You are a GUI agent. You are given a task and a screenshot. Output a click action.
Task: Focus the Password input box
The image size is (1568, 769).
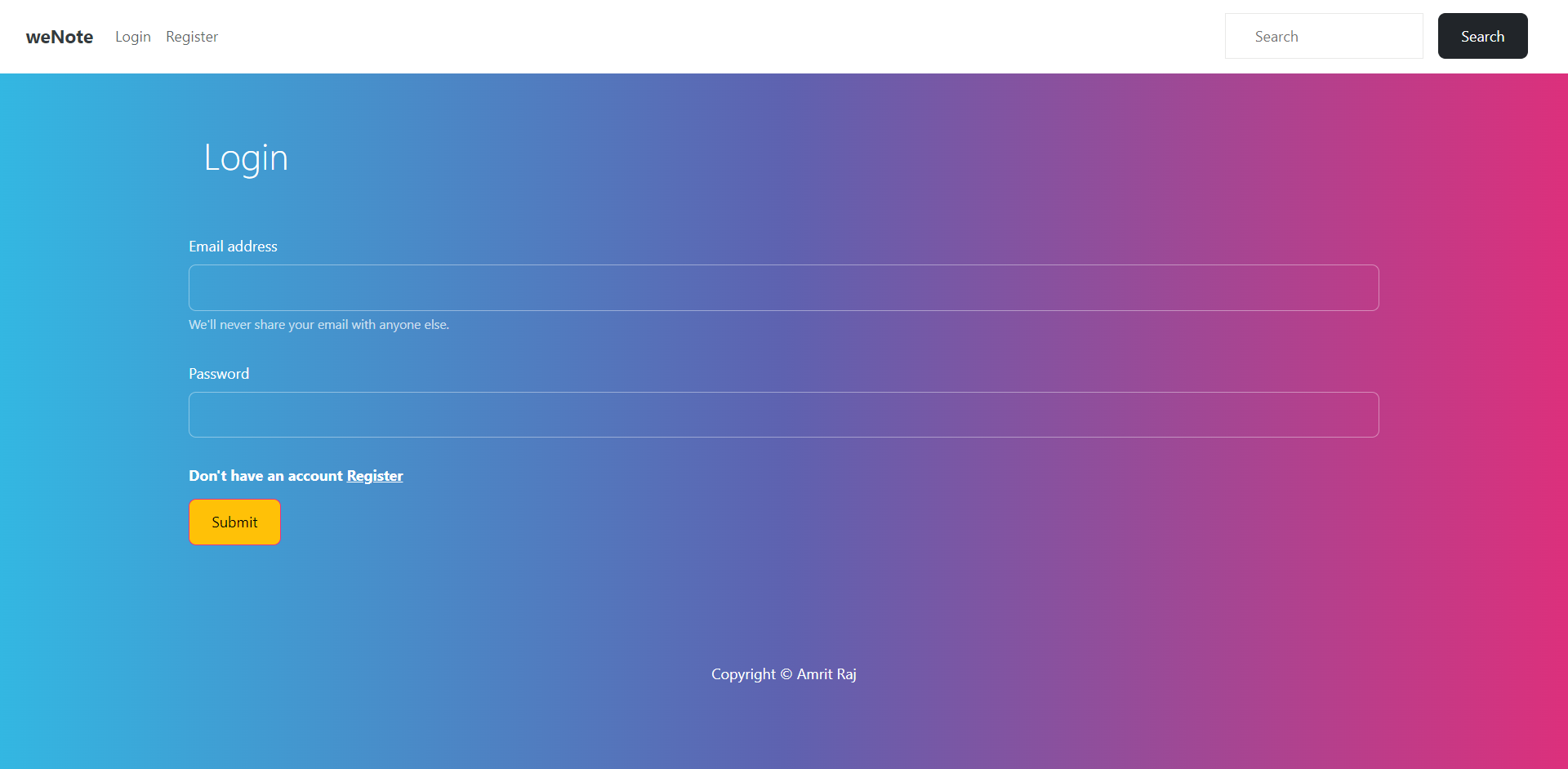pyautogui.click(x=784, y=415)
